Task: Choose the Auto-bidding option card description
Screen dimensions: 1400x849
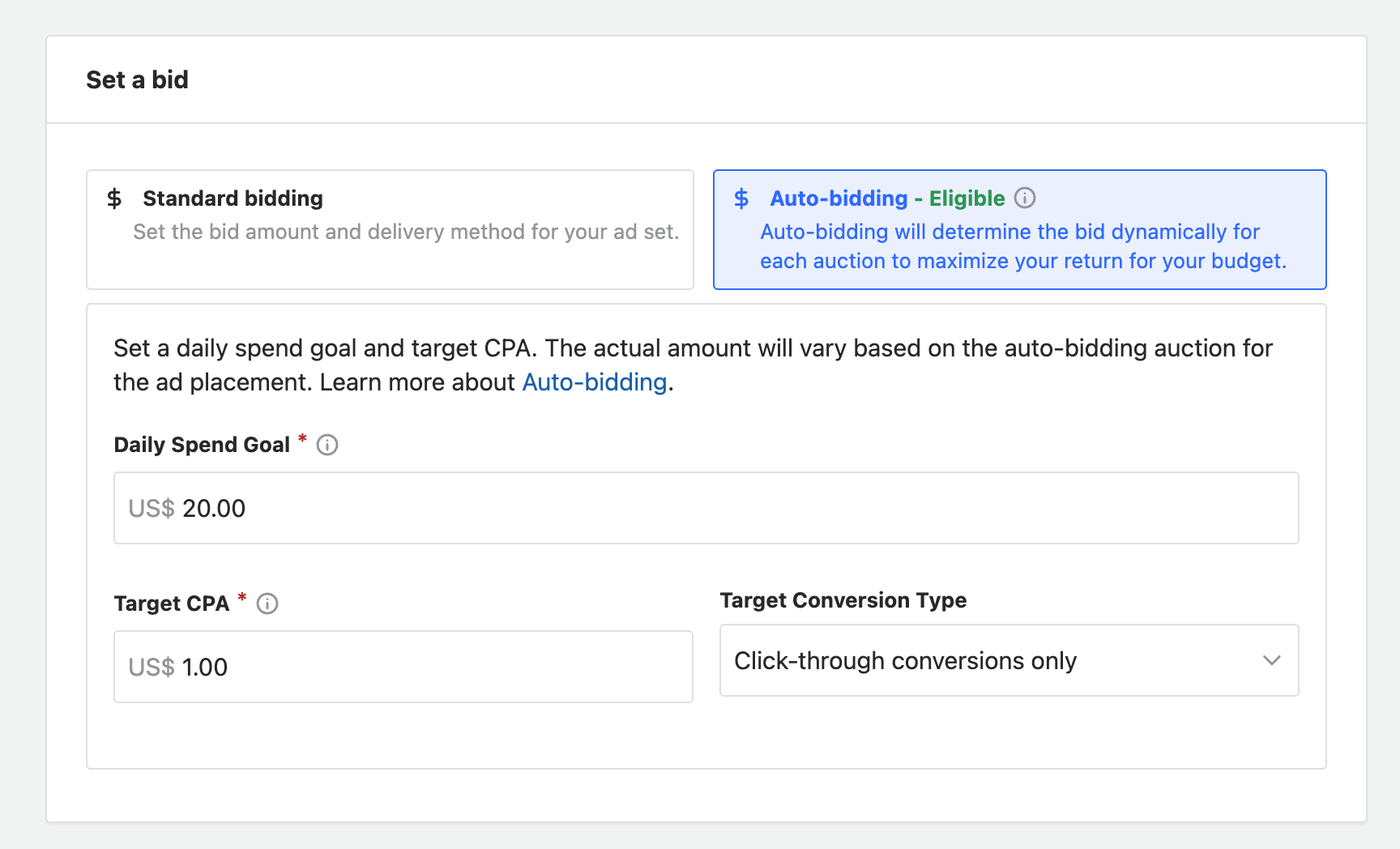Action: tap(1022, 246)
